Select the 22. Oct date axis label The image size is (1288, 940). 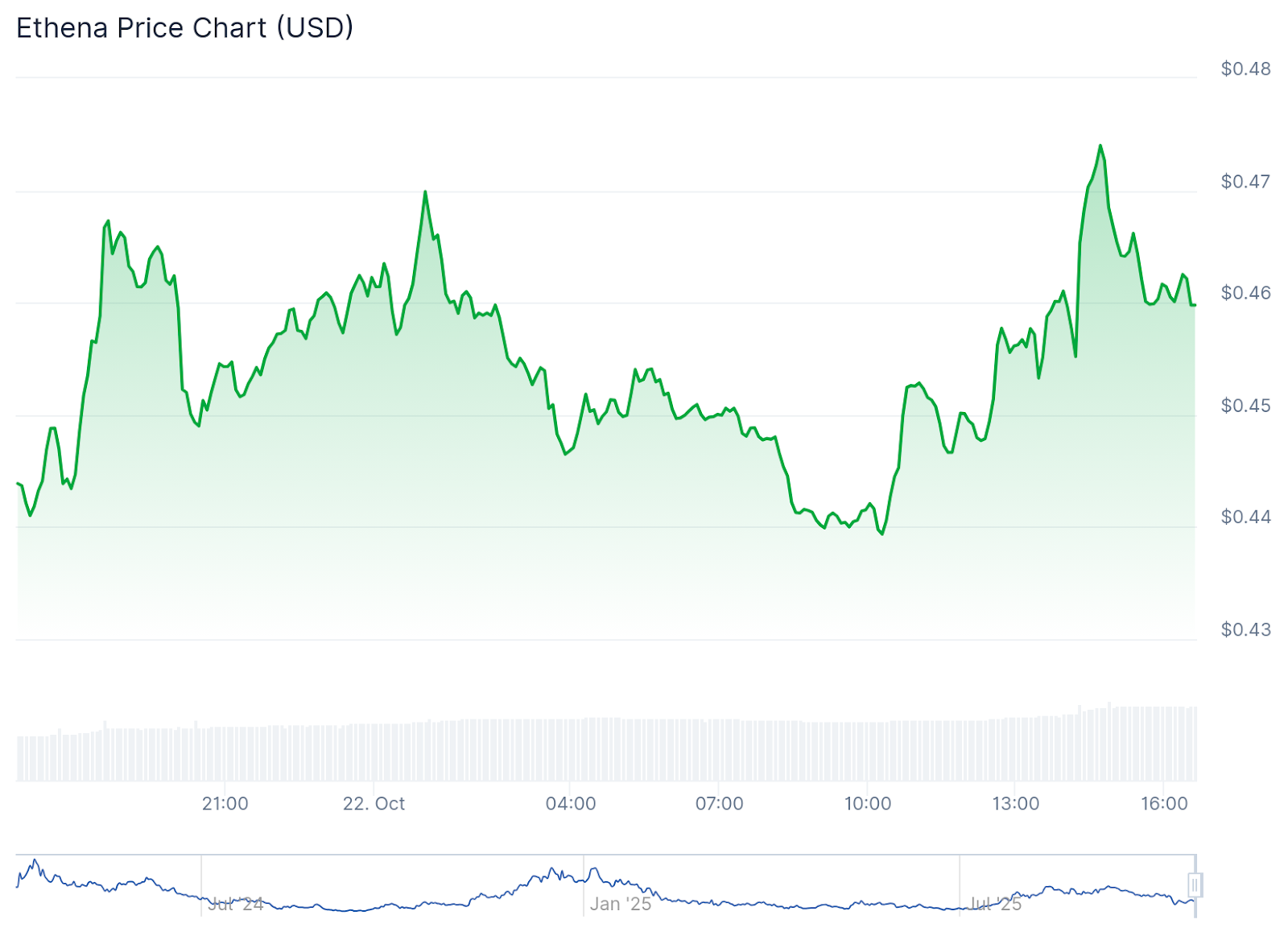point(374,803)
